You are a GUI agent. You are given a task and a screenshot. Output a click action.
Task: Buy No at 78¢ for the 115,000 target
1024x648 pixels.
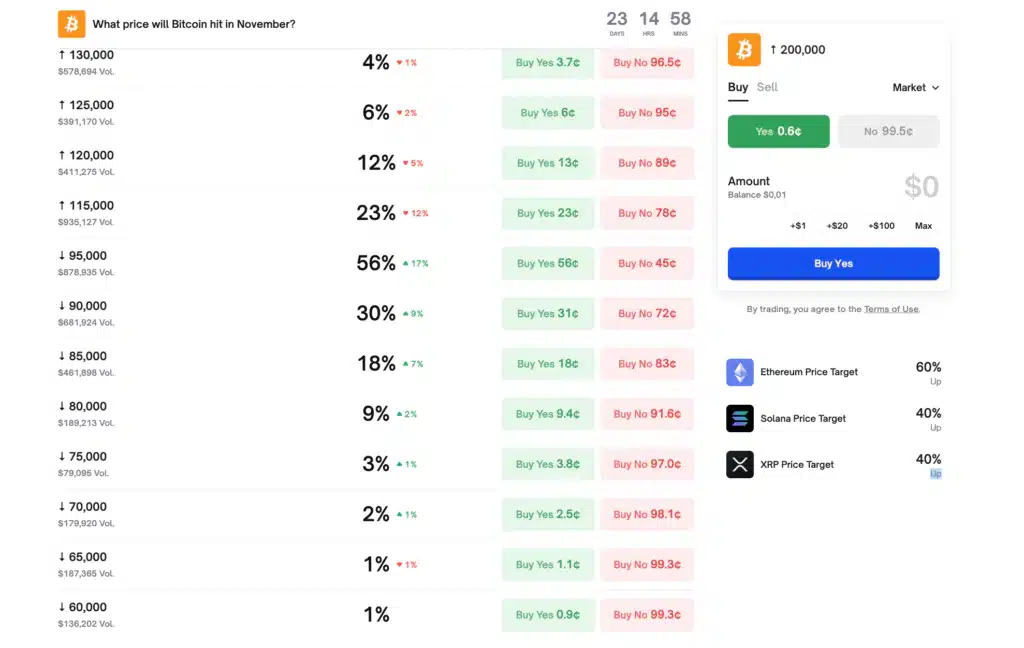647,213
